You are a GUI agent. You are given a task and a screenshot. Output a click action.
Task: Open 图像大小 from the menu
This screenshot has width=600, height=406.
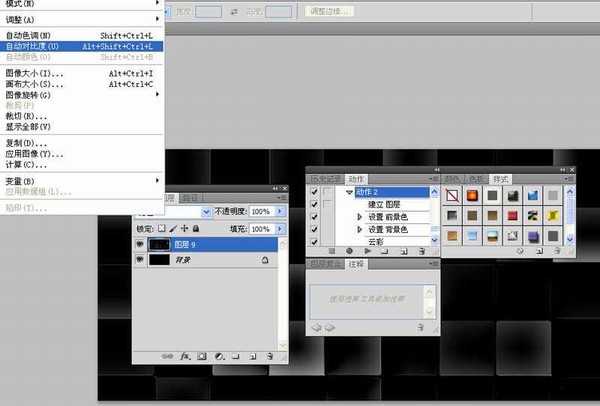point(34,73)
